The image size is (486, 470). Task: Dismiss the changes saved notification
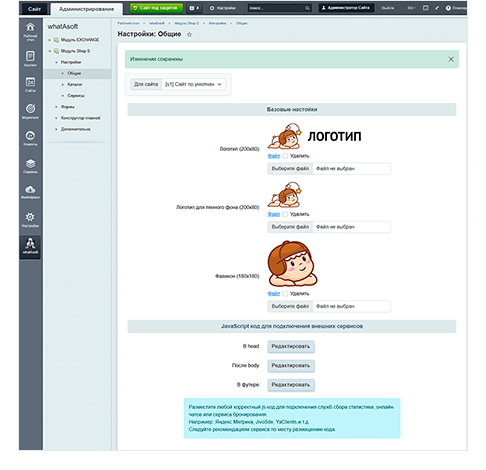click(451, 59)
